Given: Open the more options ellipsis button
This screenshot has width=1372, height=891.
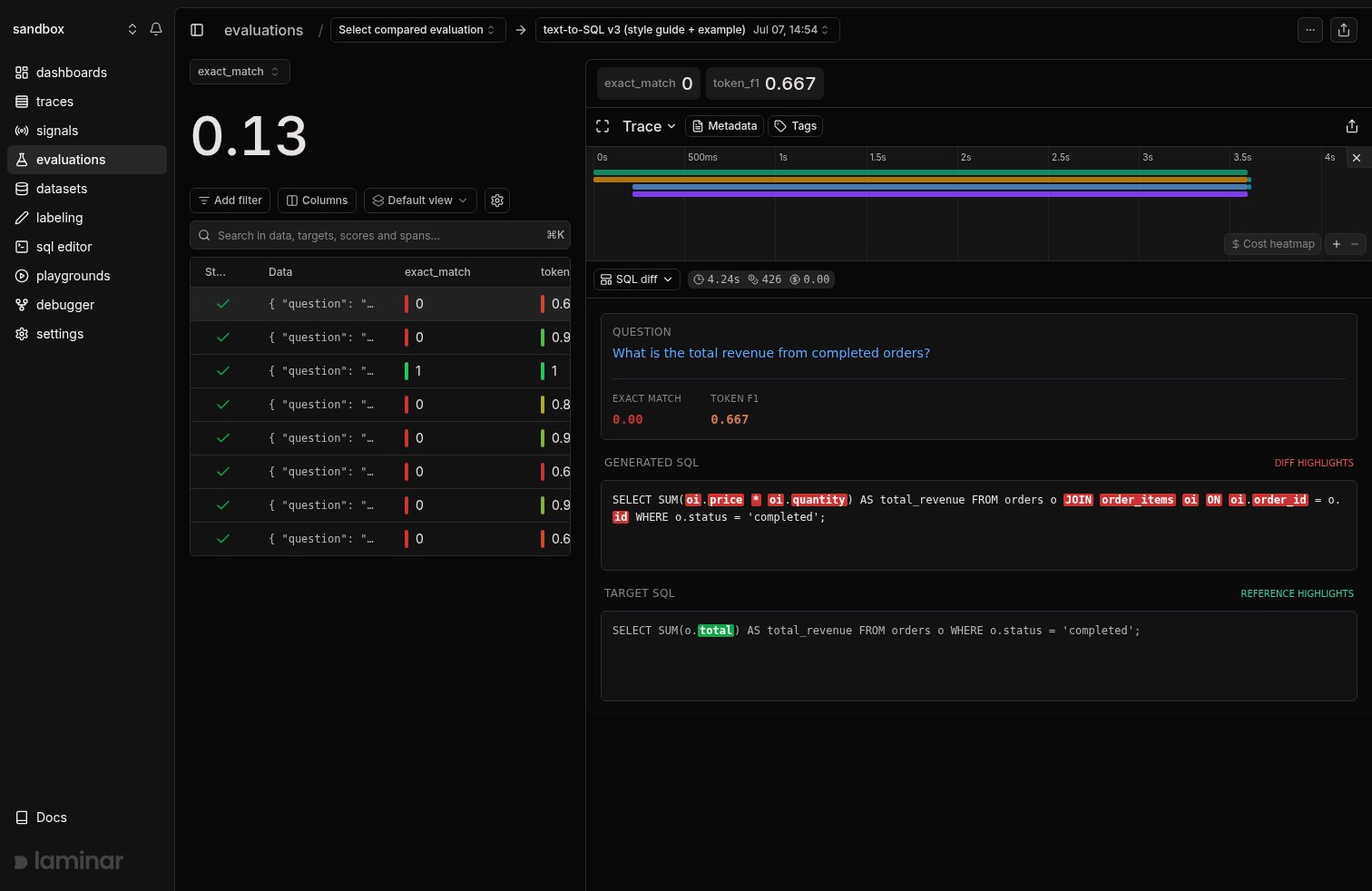Looking at the screenshot, I should [x=1310, y=30].
